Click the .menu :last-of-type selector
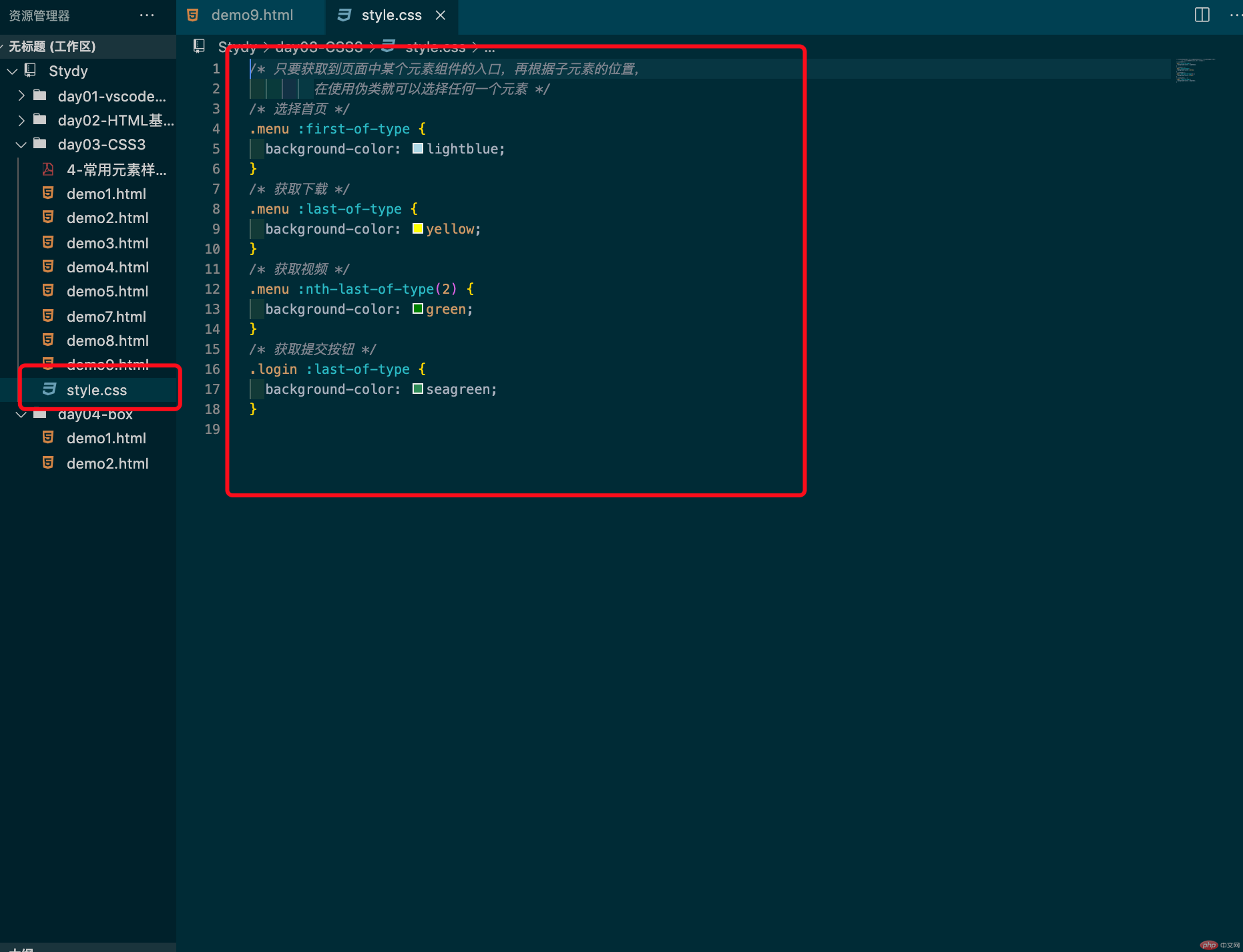Screen dimensions: 1243x952 [326, 209]
